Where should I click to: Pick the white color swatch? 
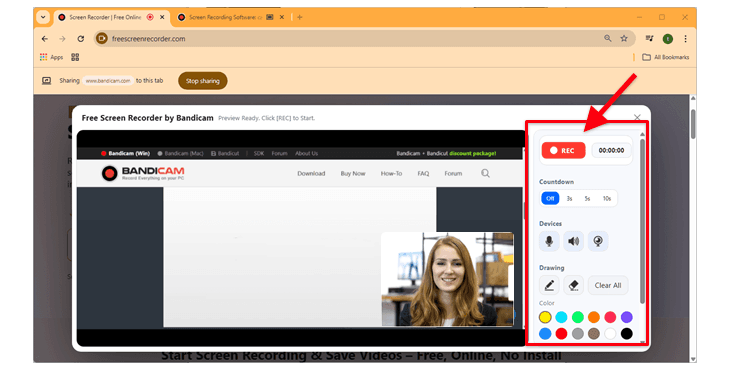pyautogui.click(x=610, y=333)
